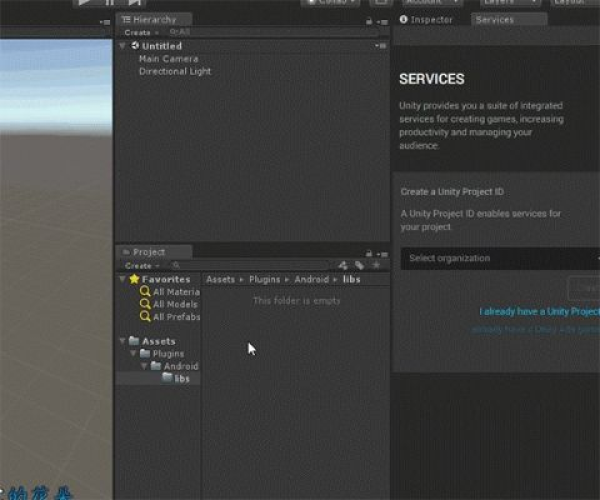Collapse the Assets folder arrow

click(122, 340)
